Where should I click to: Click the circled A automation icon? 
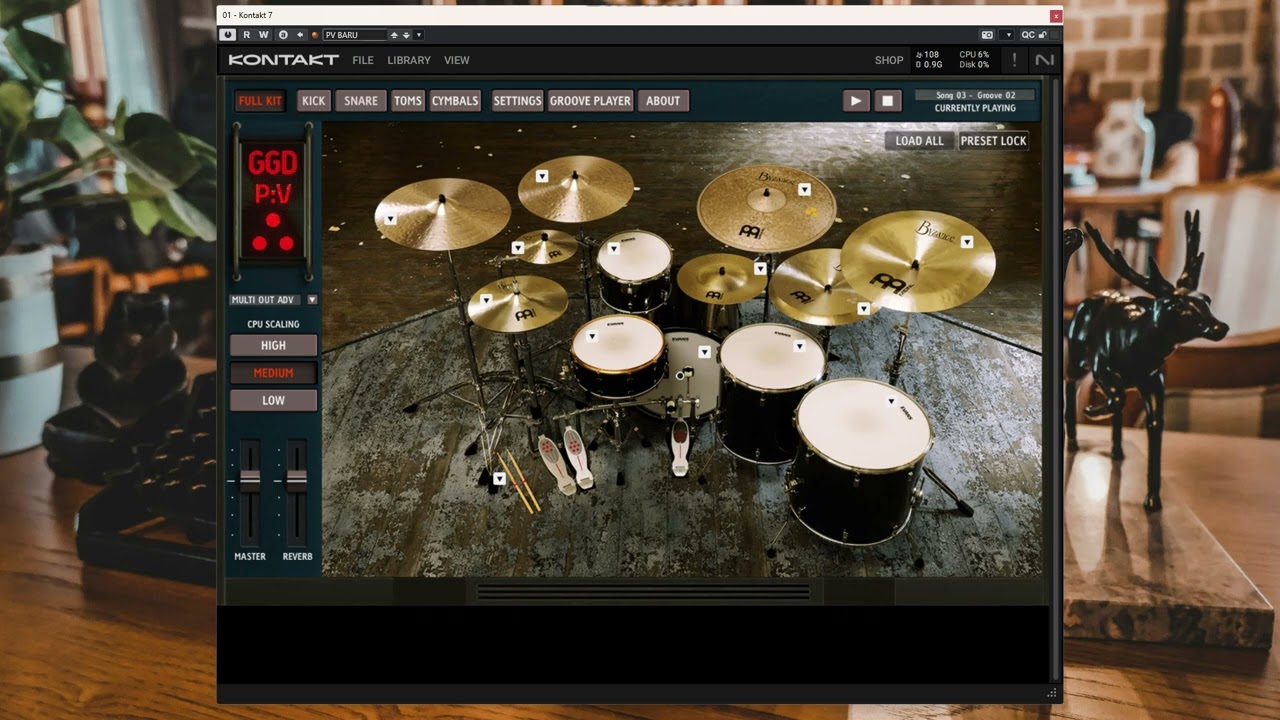point(282,35)
